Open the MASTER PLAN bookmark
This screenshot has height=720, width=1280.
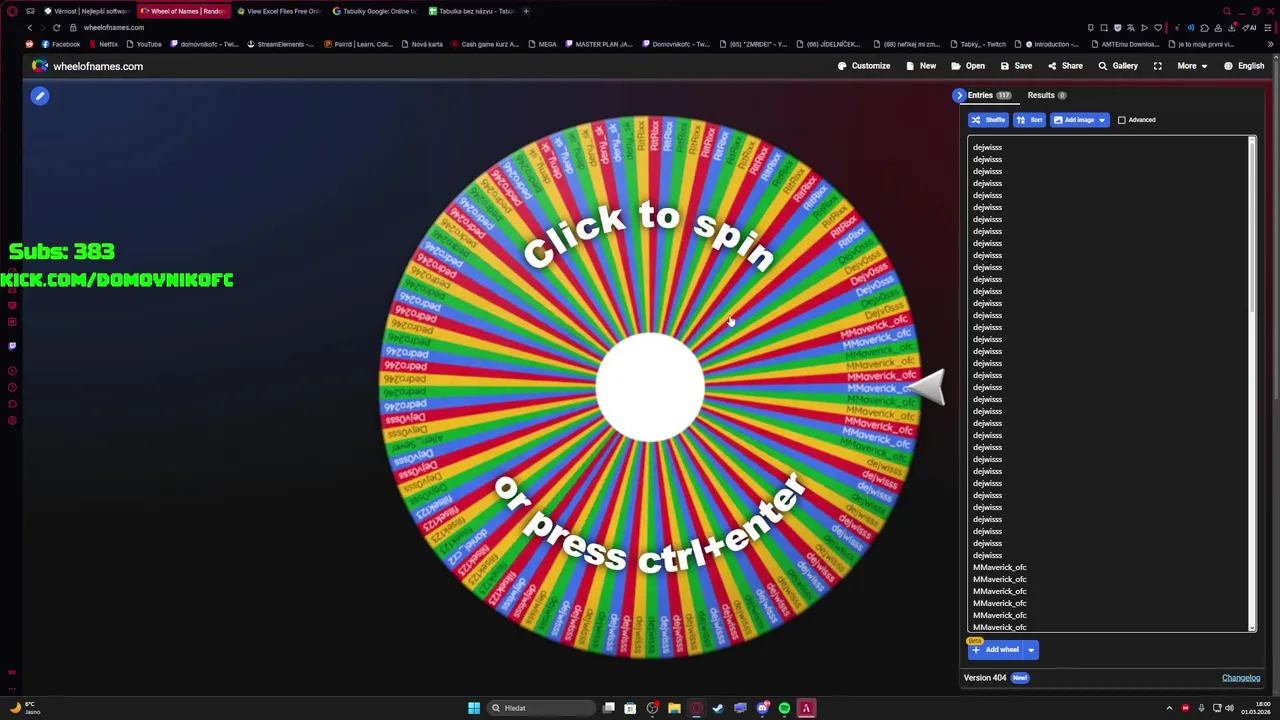tap(598, 44)
